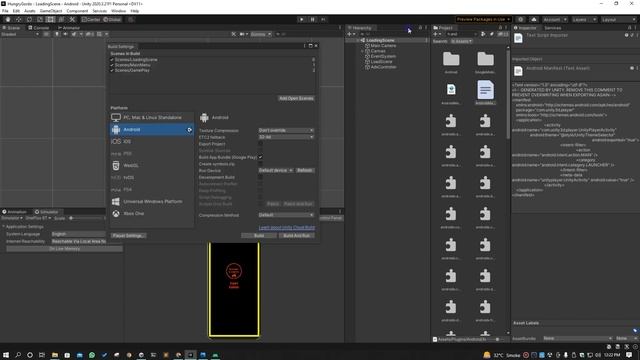This screenshot has height=360, width=640.
Task: Open the custom editor tools icon
Action: (72, 19)
